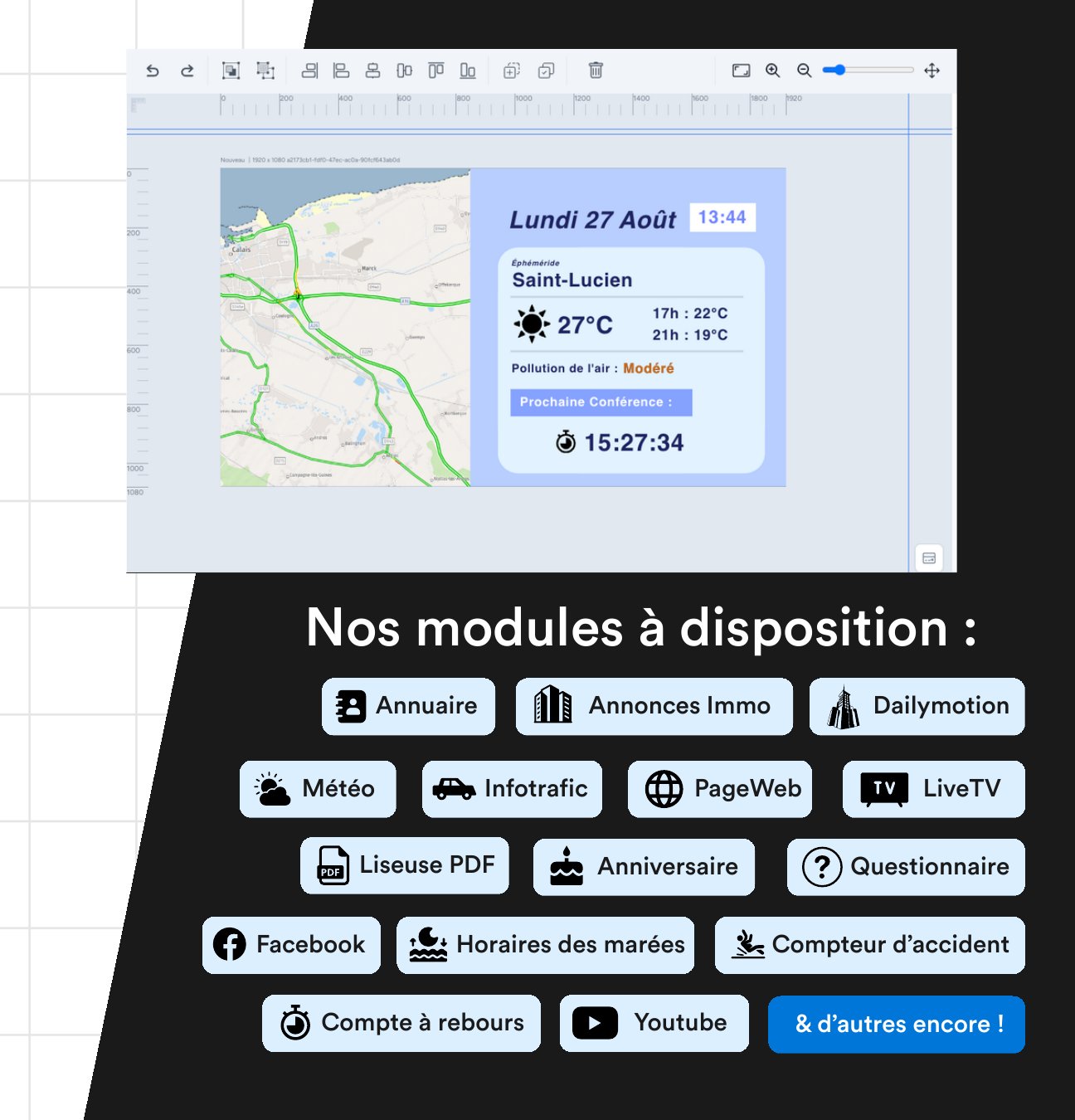
Task: Click the "Lundi 27 Août" date text
Action: point(593,220)
